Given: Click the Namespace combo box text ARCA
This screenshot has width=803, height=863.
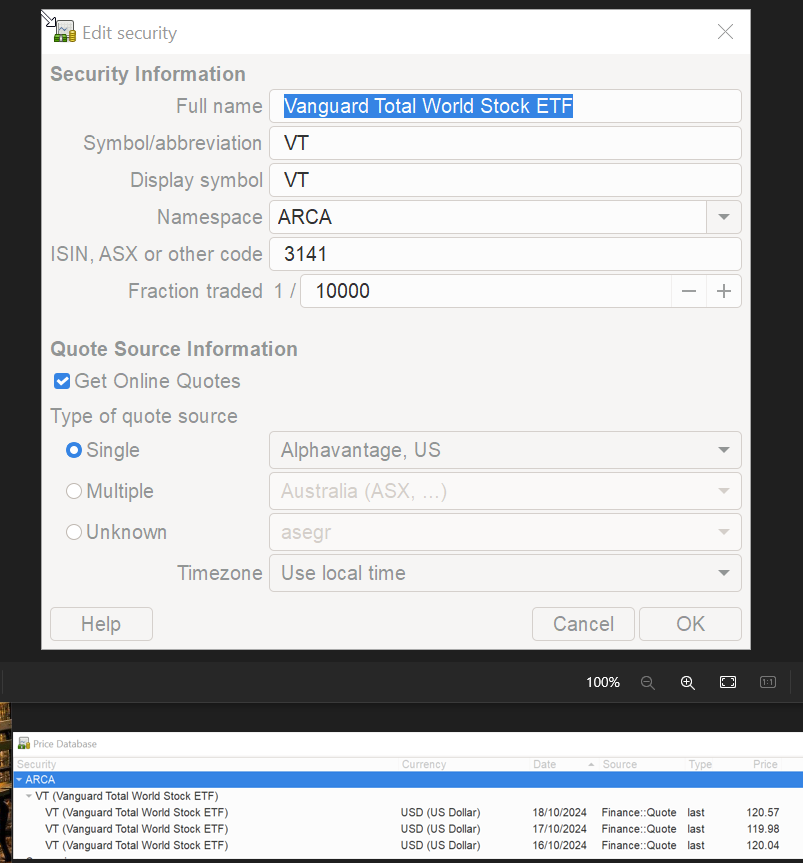Looking at the screenshot, I should pos(488,217).
